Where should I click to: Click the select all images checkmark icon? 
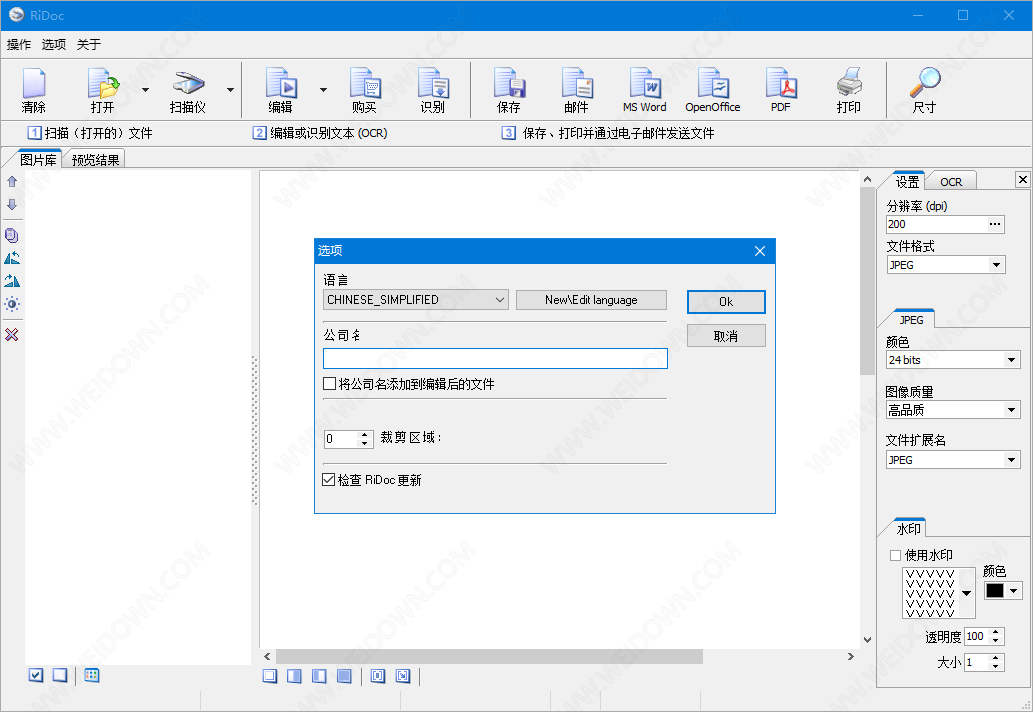pyautogui.click(x=36, y=675)
